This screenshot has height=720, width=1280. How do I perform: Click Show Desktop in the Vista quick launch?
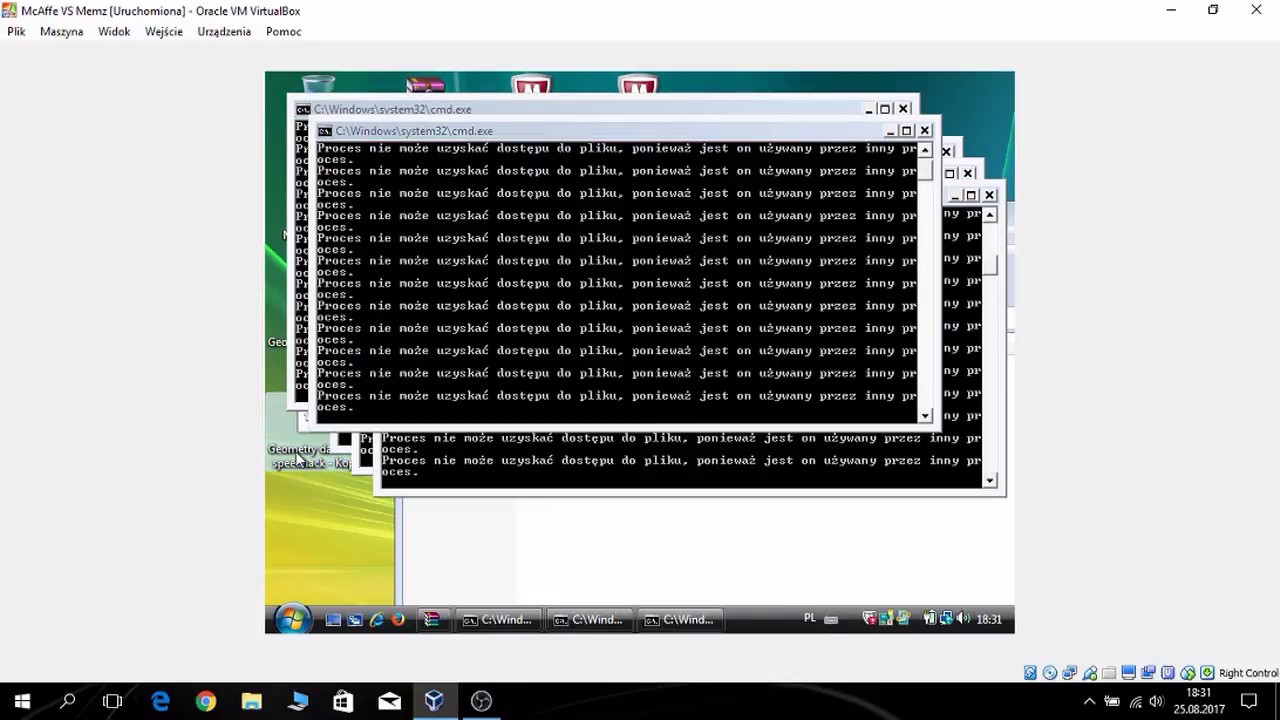[333, 620]
